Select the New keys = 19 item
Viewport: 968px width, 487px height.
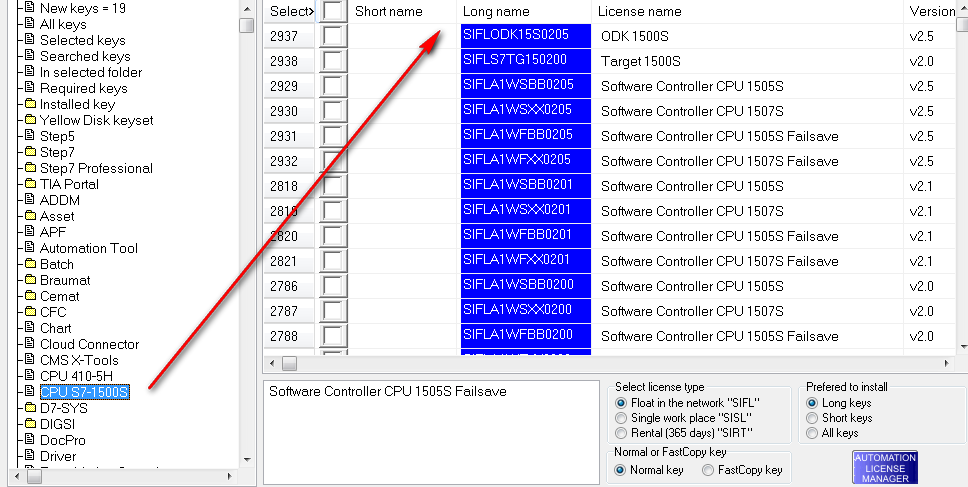point(83,8)
